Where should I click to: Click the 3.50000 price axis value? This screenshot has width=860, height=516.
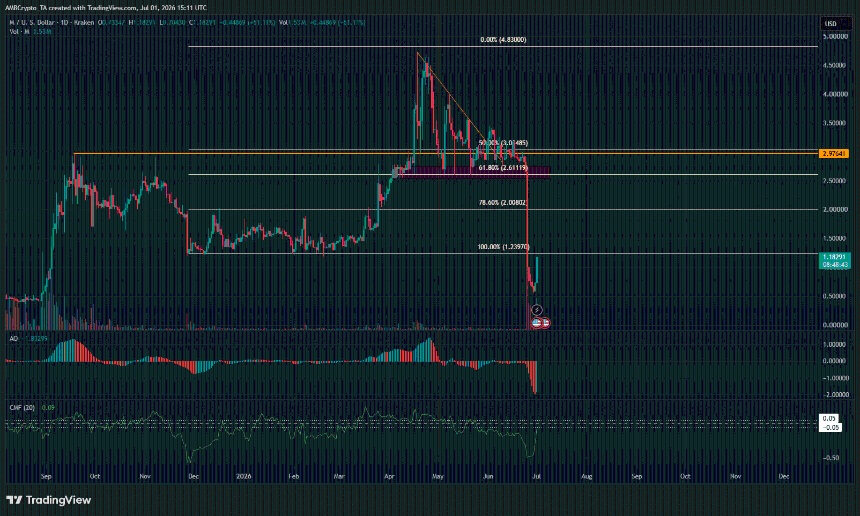(835, 123)
